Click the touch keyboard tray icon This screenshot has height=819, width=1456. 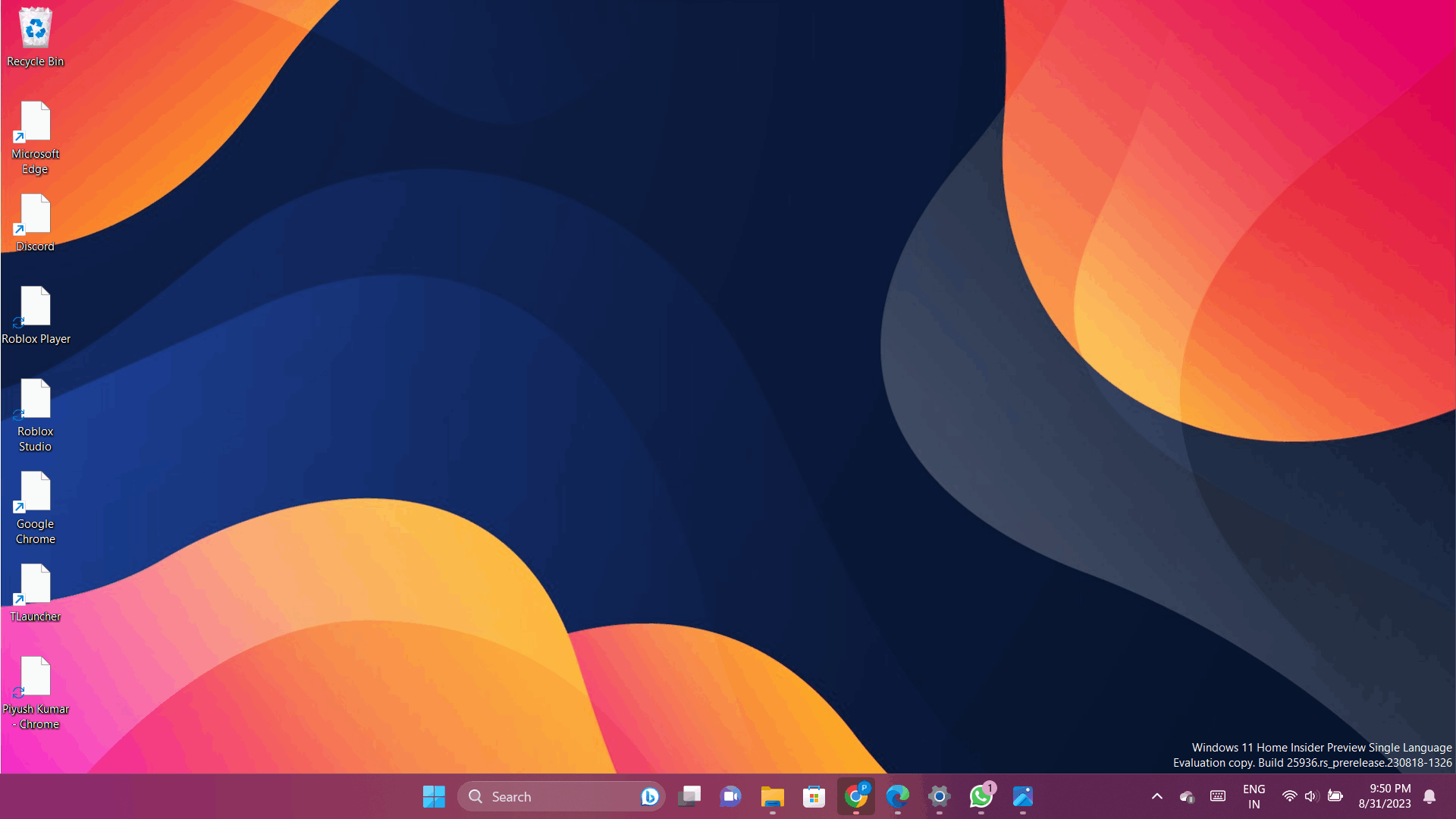[1218, 796]
